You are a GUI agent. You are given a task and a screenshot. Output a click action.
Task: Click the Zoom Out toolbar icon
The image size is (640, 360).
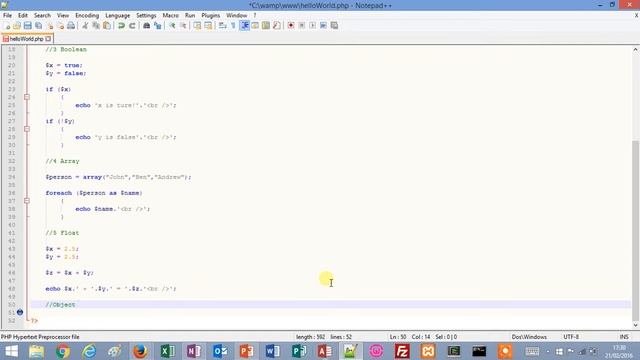[x=183, y=26]
